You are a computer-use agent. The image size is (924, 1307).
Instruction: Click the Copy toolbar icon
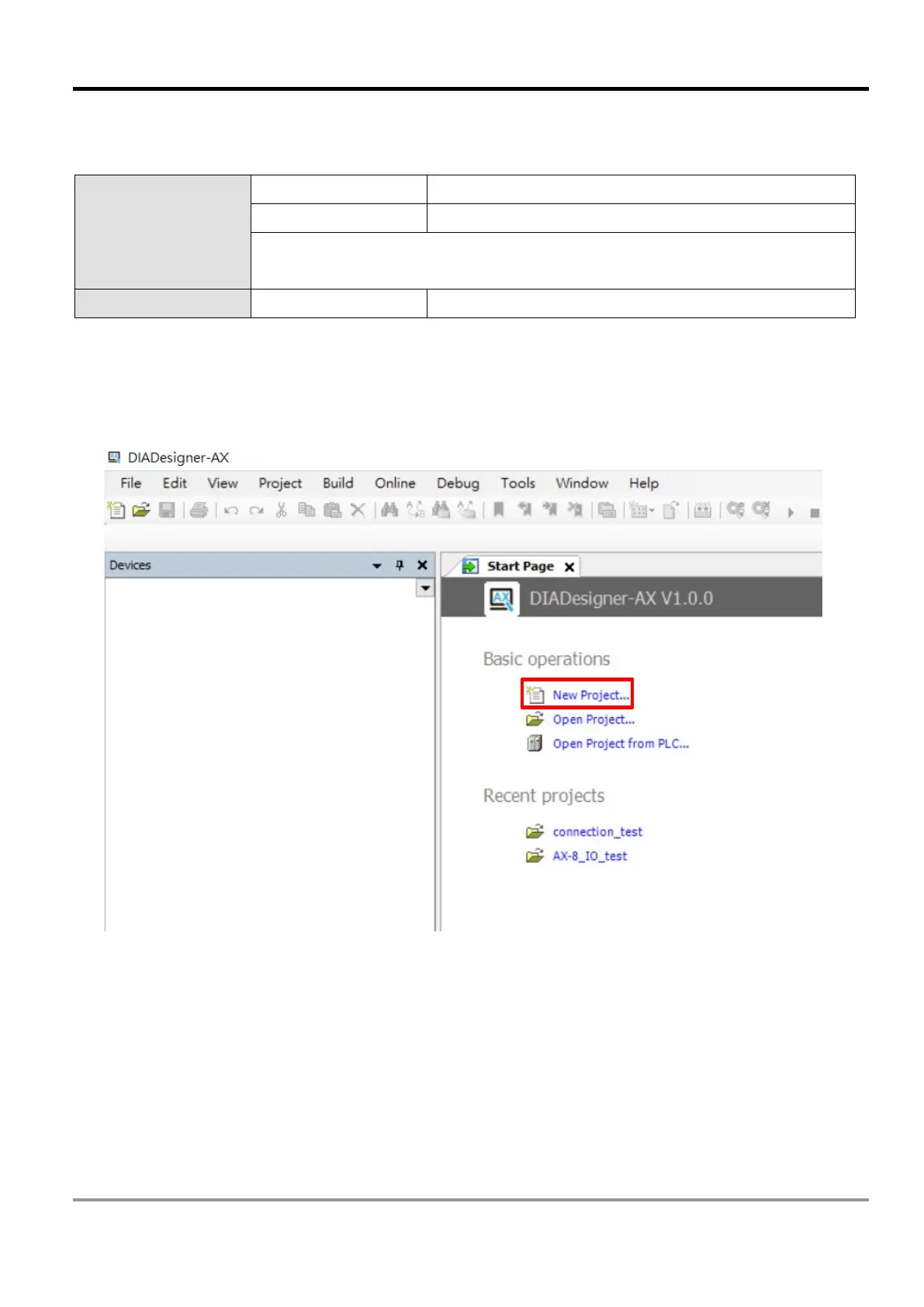click(x=306, y=510)
